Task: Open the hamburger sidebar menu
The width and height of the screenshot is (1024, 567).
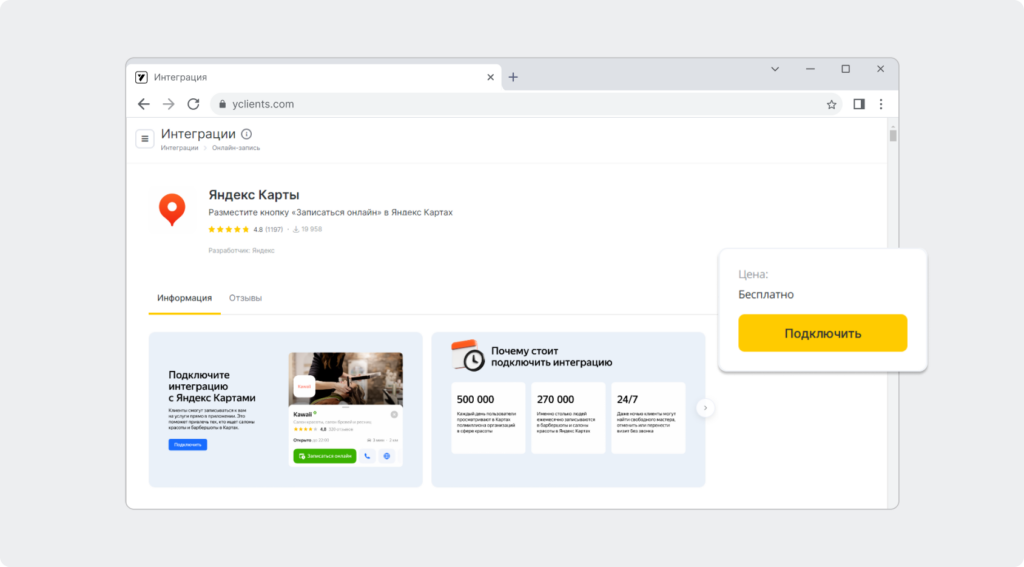Action: (x=145, y=138)
